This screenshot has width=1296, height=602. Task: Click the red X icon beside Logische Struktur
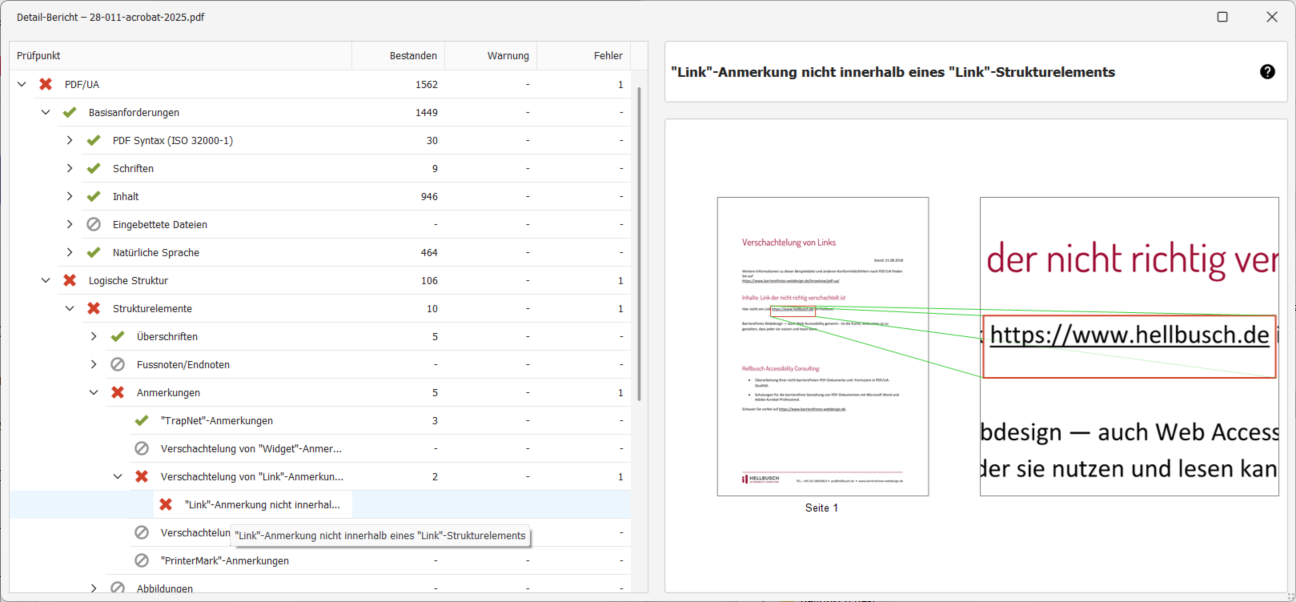tap(69, 280)
